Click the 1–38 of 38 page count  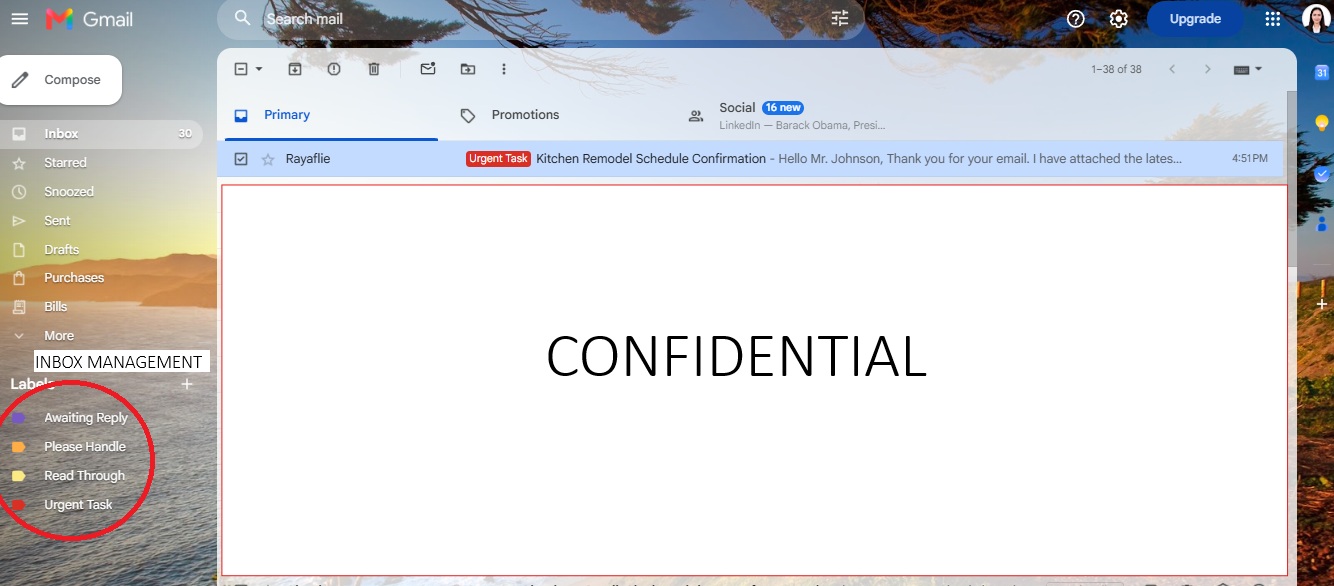[x=1116, y=69]
